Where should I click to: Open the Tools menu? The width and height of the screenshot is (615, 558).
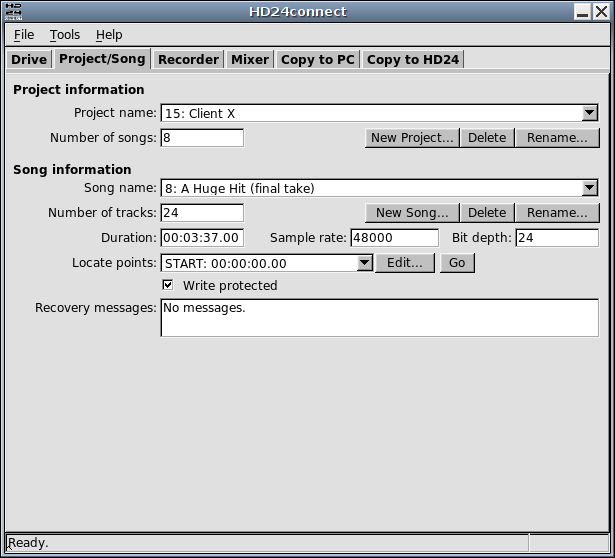pos(65,35)
